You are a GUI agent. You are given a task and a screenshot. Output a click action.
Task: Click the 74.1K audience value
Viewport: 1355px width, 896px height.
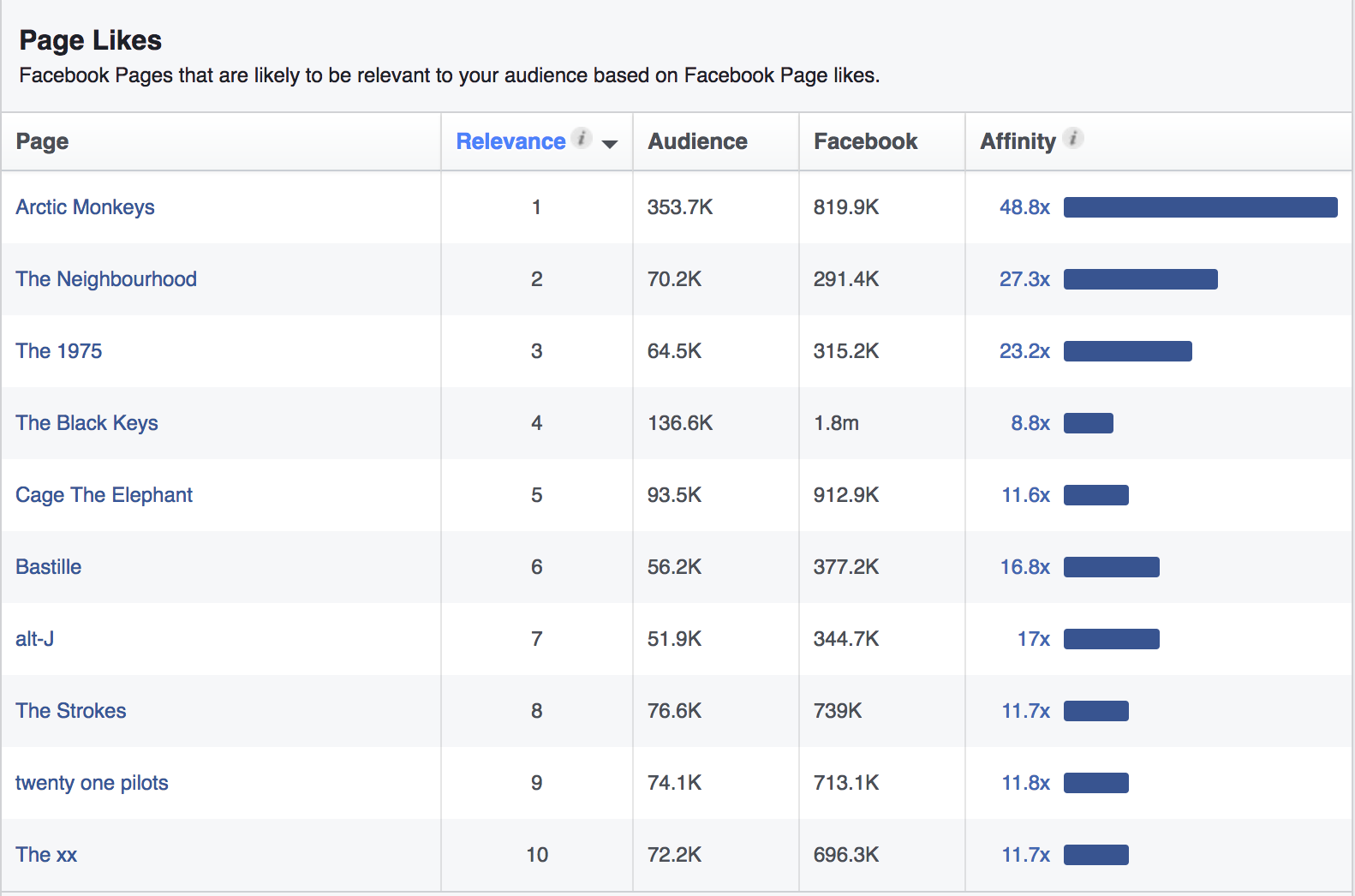tap(674, 783)
